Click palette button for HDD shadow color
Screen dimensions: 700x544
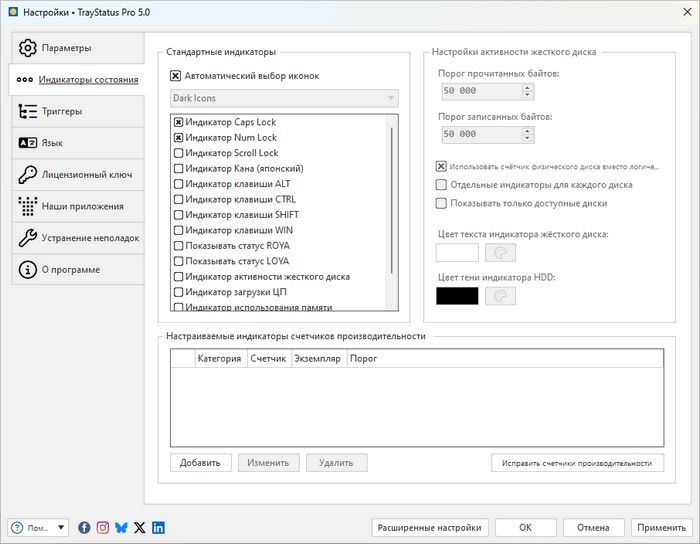click(x=500, y=296)
